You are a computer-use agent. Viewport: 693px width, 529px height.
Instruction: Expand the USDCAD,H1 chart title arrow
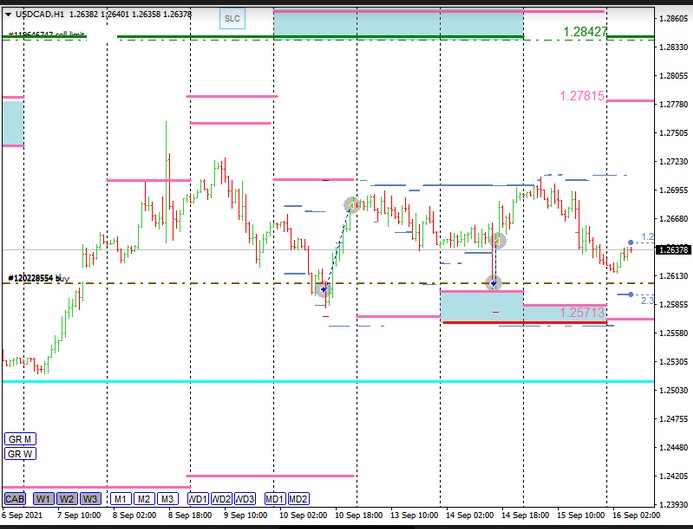tap(7, 15)
